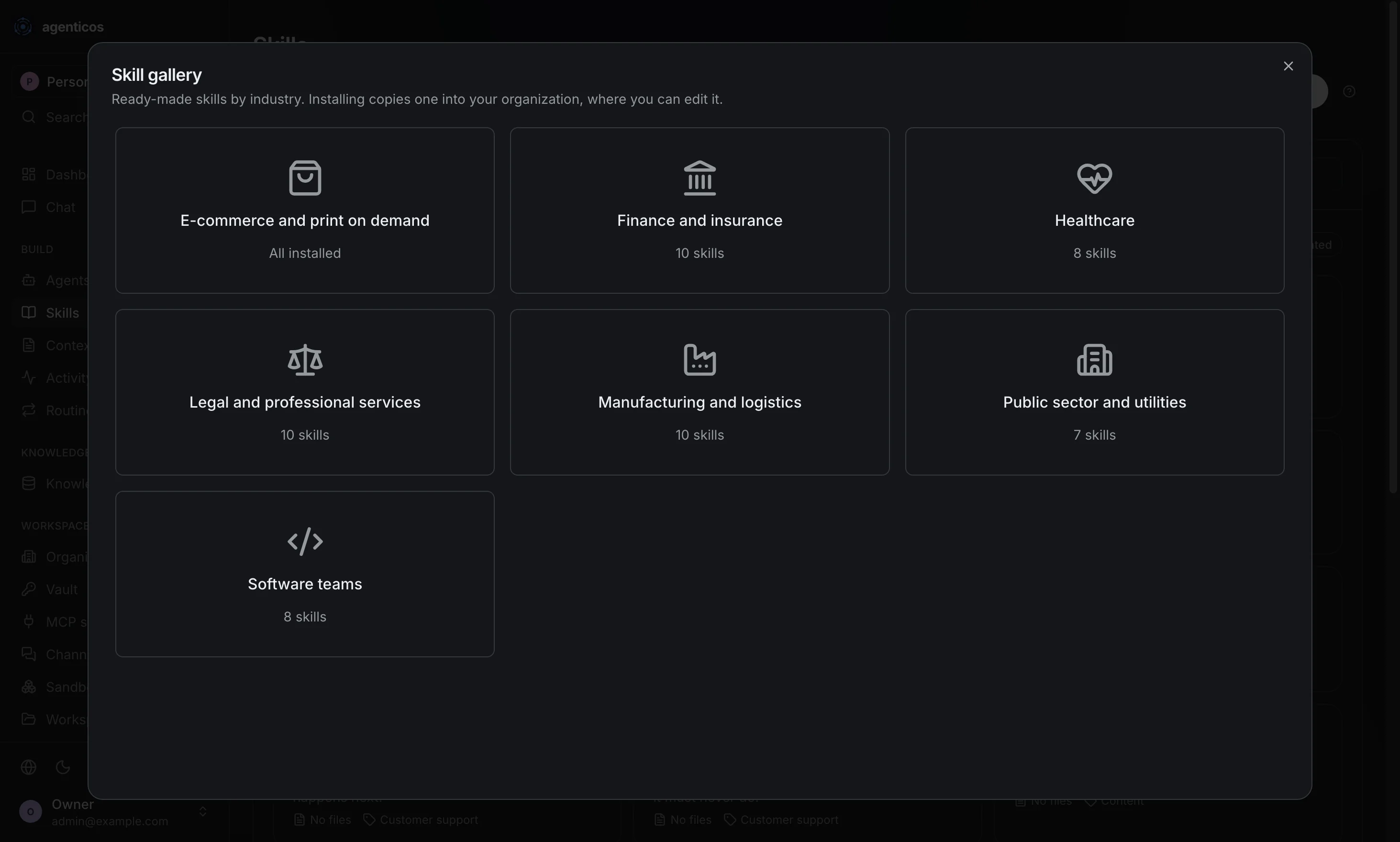This screenshot has width=1400, height=842.
Task: Click the 'Skill gallery' dialog title
Action: [x=156, y=75]
